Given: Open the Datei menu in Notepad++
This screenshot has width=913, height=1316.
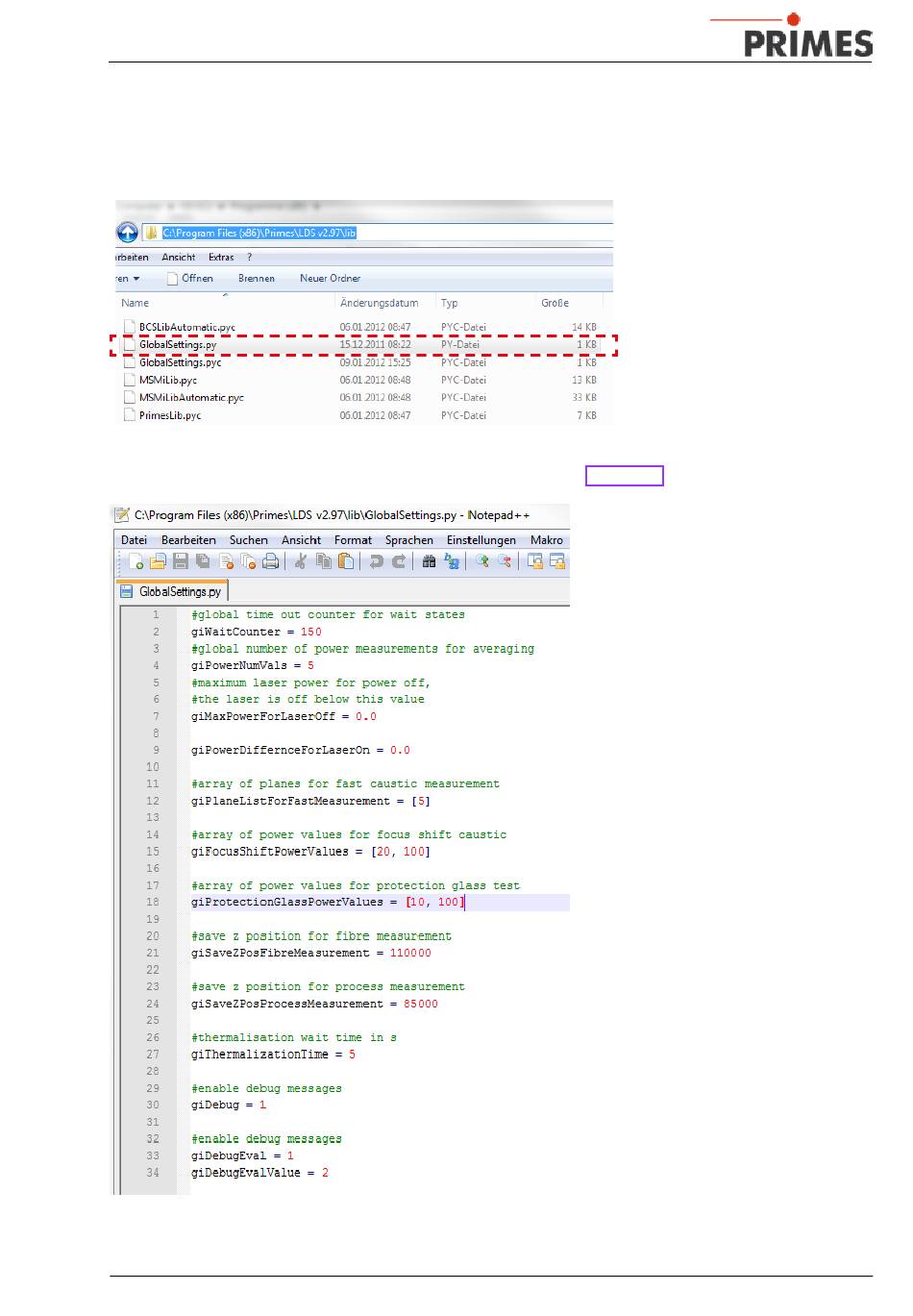Looking at the screenshot, I should click(134, 540).
